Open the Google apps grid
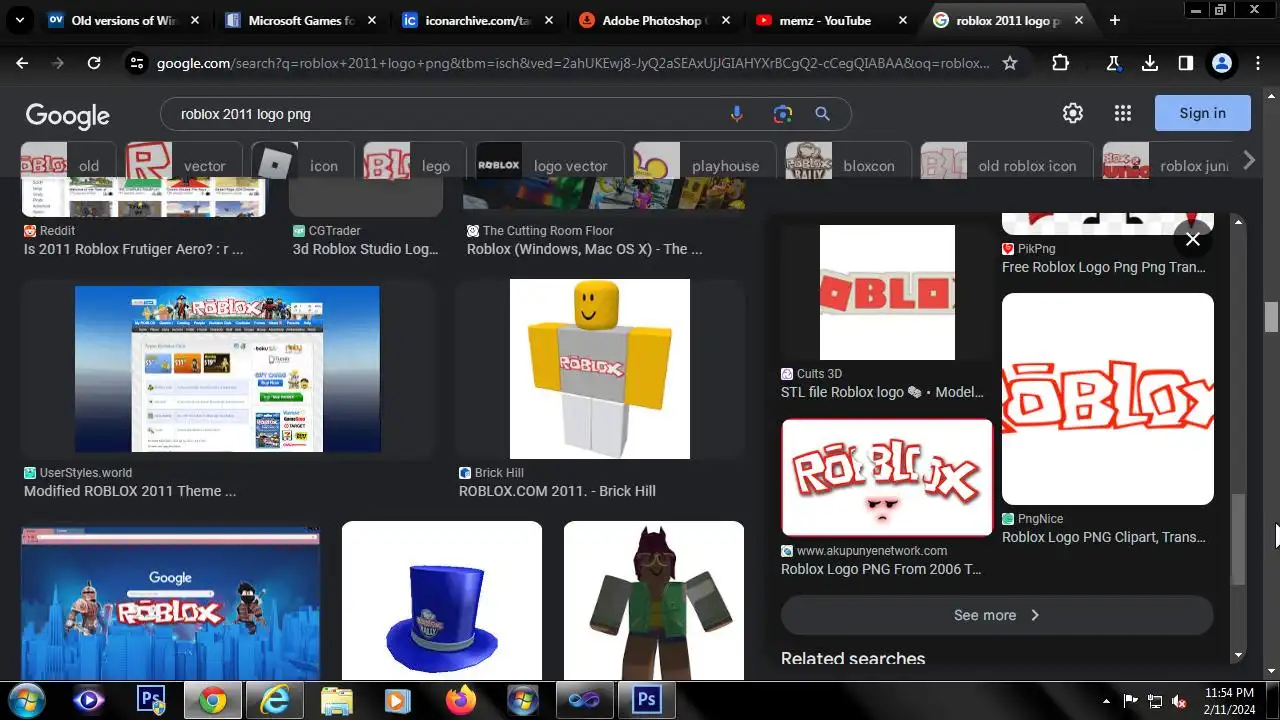Viewport: 1280px width, 720px height. tap(1123, 113)
